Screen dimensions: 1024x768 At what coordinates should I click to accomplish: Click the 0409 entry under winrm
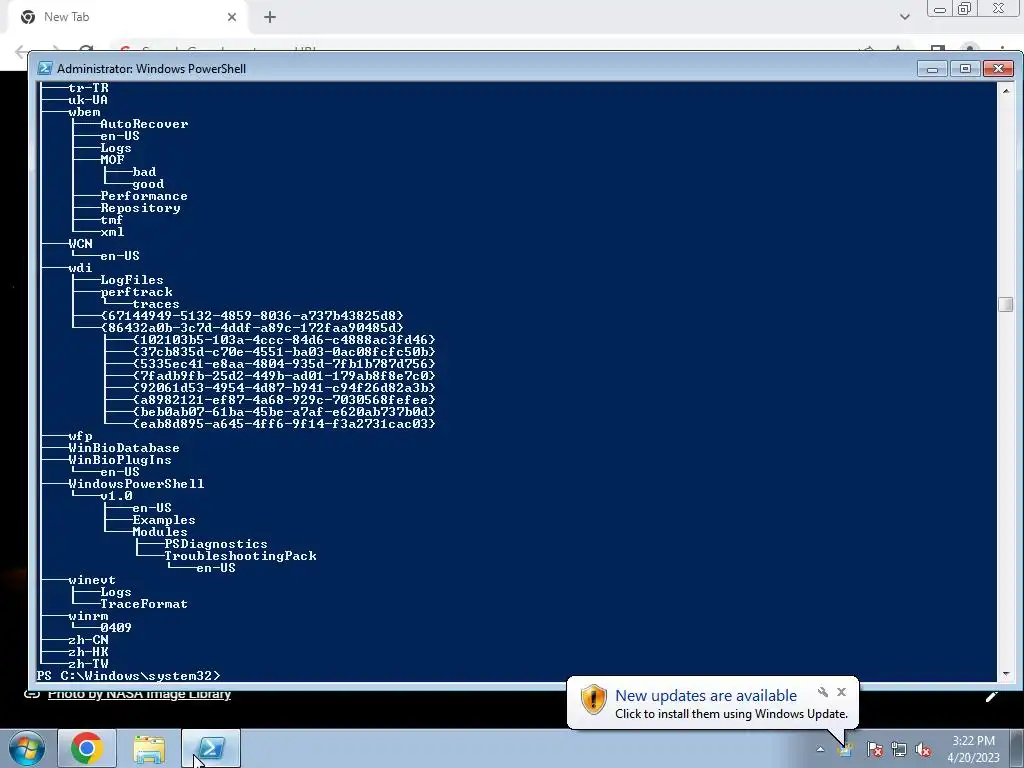116,628
